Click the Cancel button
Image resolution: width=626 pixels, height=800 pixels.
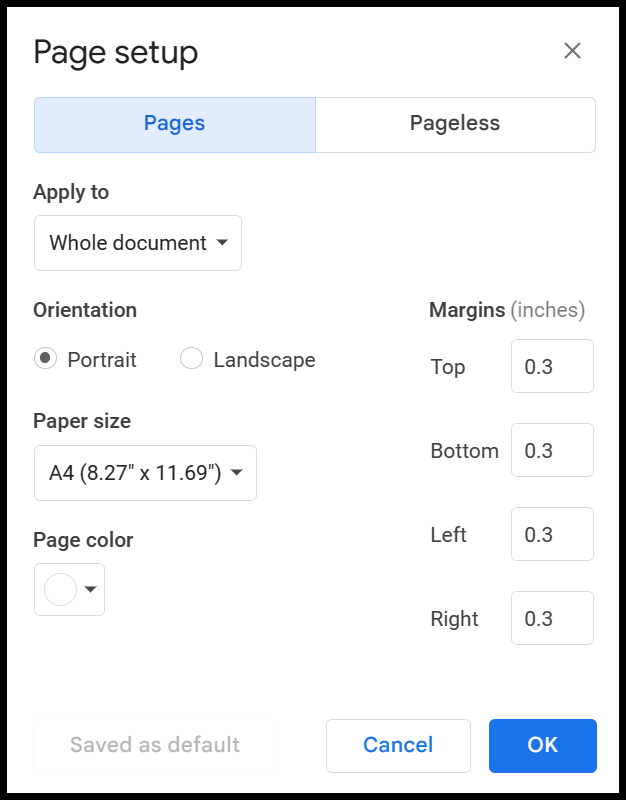pyautogui.click(x=398, y=745)
